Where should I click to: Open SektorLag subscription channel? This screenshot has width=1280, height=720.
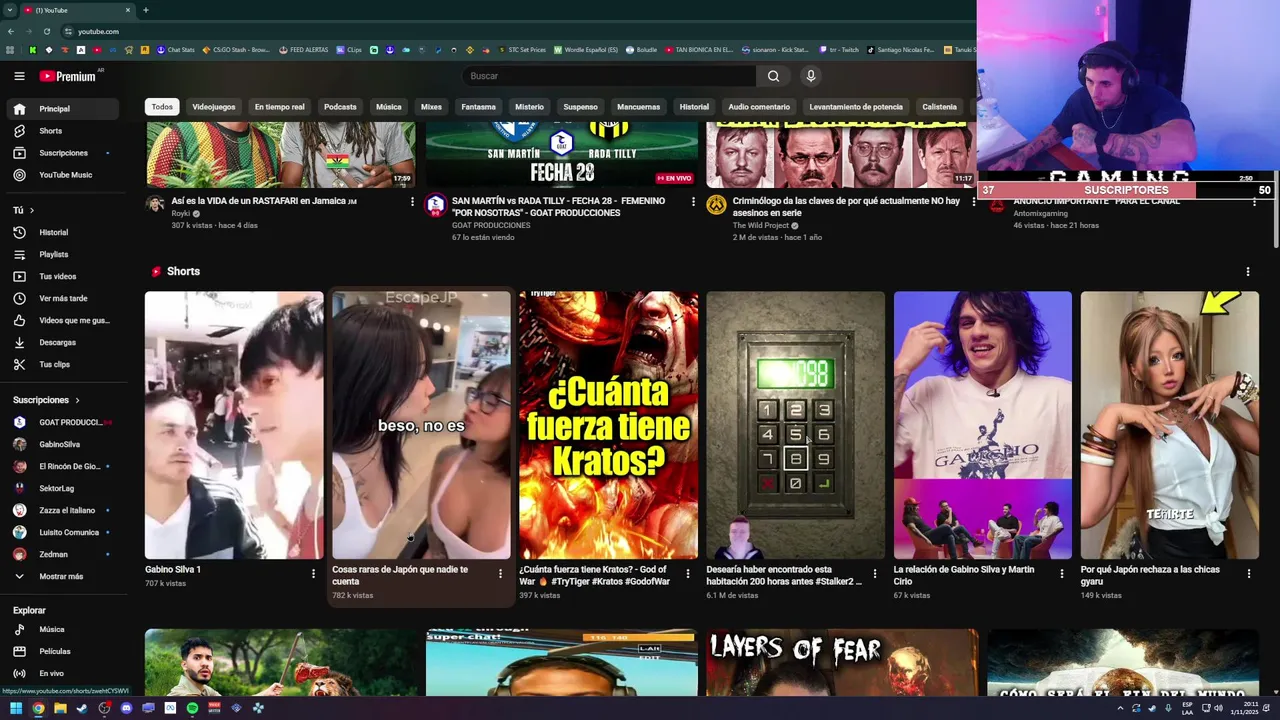pos(64,488)
